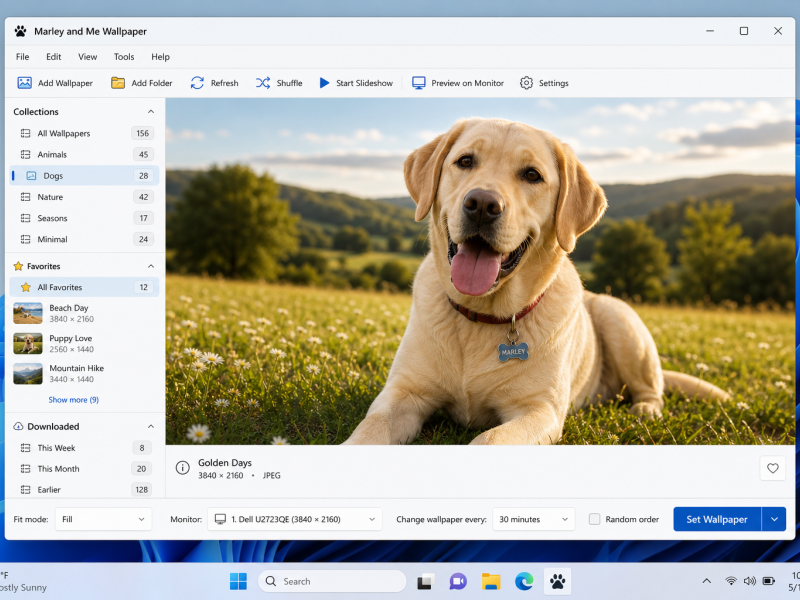Screen dimensions: 800x600
Task: Click the Show more (9) link
Action: [x=73, y=399]
